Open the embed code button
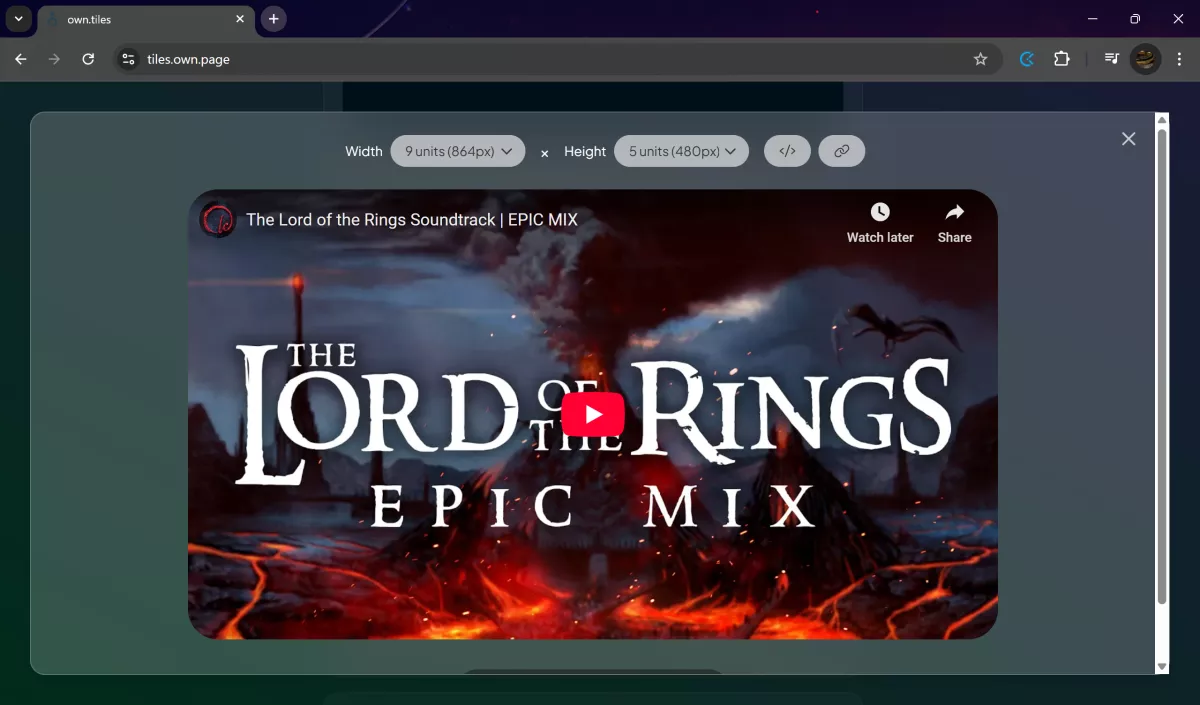 point(787,151)
